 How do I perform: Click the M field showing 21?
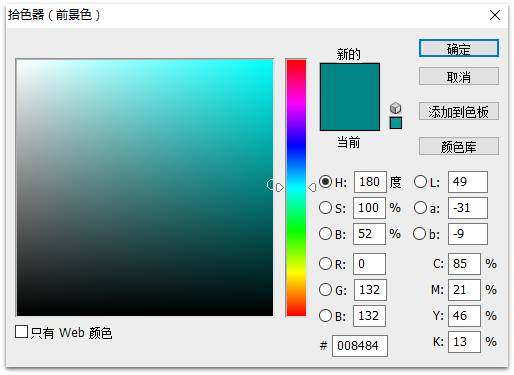point(464,290)
